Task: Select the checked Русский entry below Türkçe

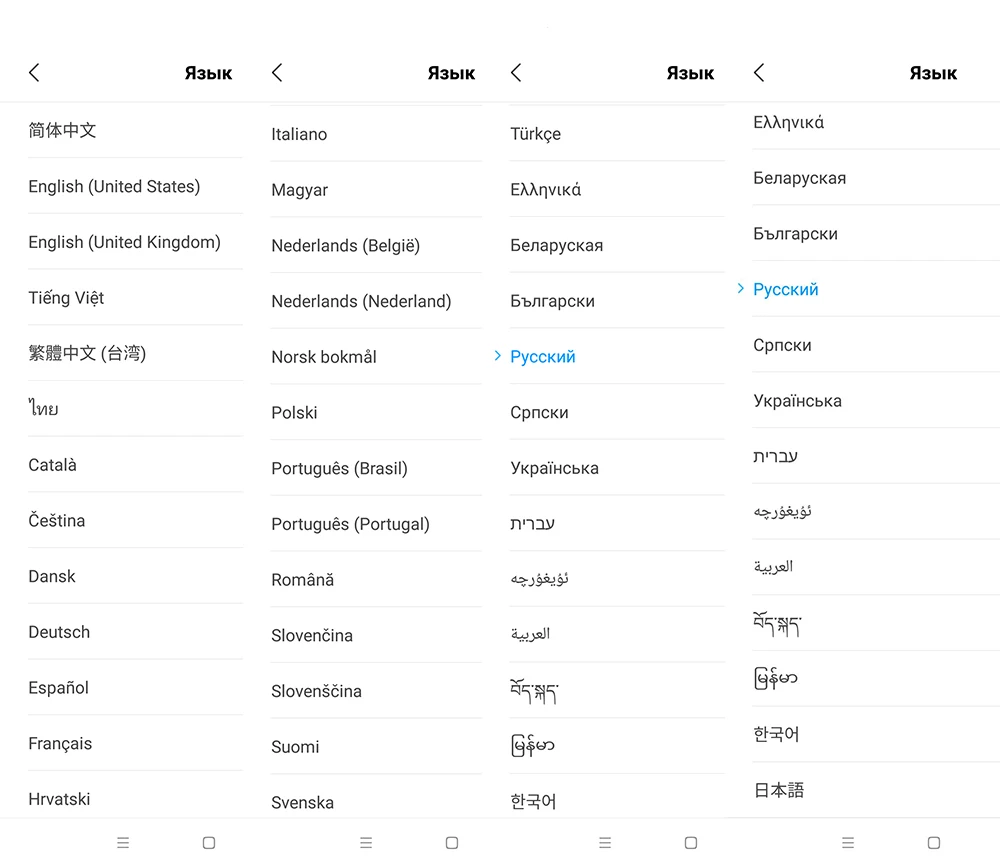Action: (x=543, y=357)
